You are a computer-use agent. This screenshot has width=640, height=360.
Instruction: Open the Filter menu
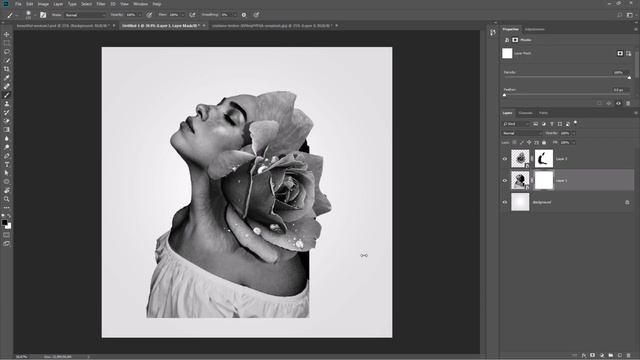tap(101, 4)
